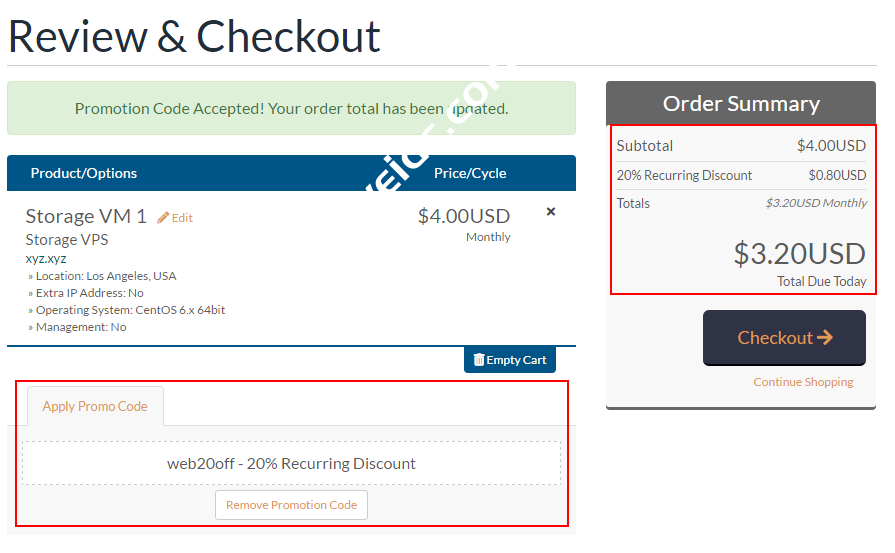The image size is (895, 553).
Task: Click the $3.20USD total due today
Action: coord(799,253)
